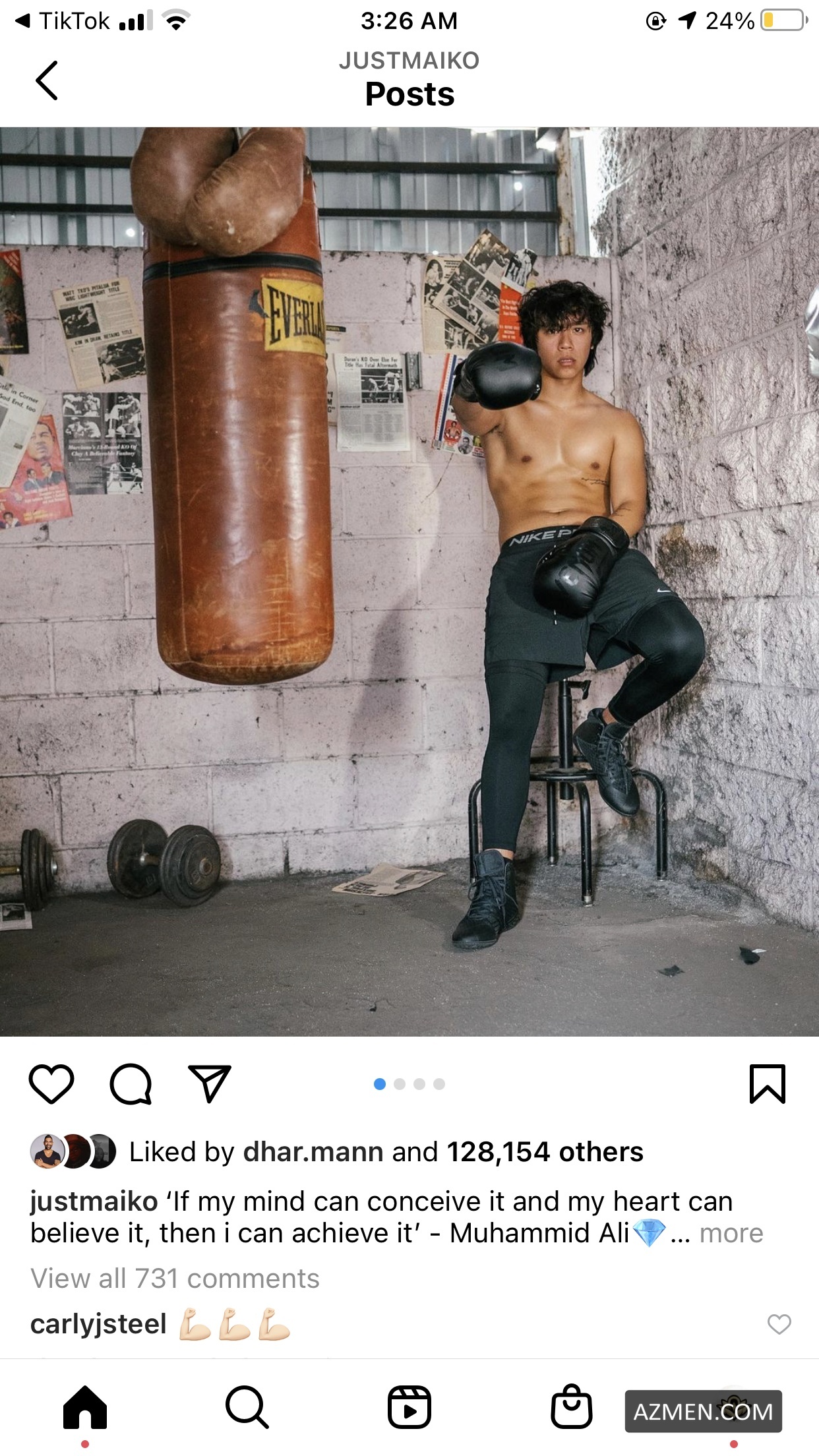Open justmaiko username in caption
Viewport: 819px width, 1456px height.
coord(94,1201)
